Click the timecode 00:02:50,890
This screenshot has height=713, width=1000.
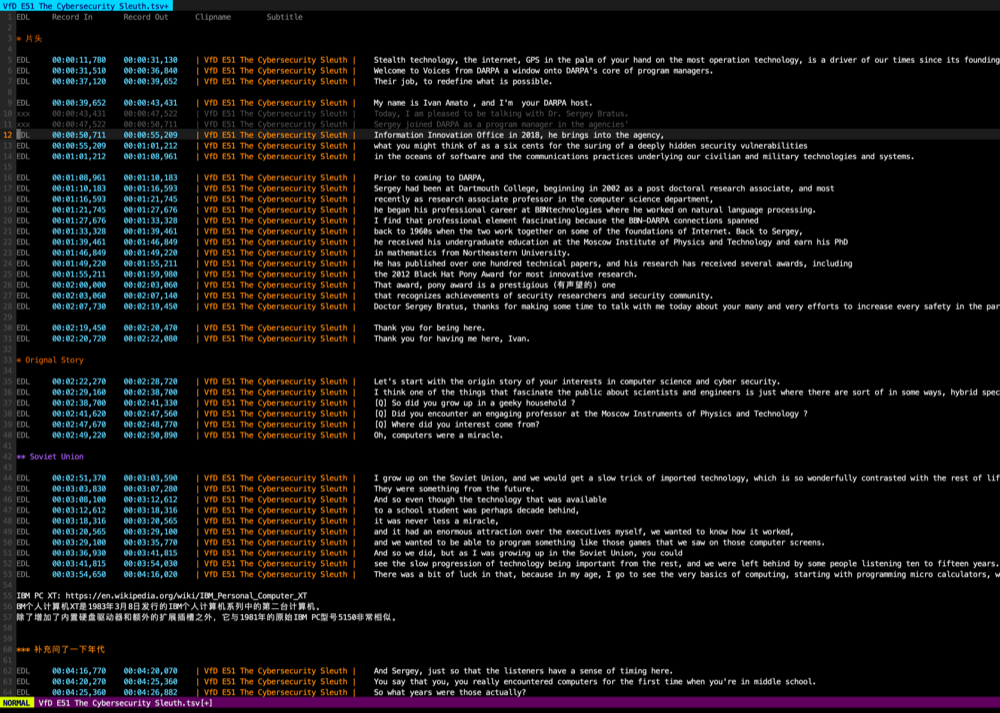(151, 435)
